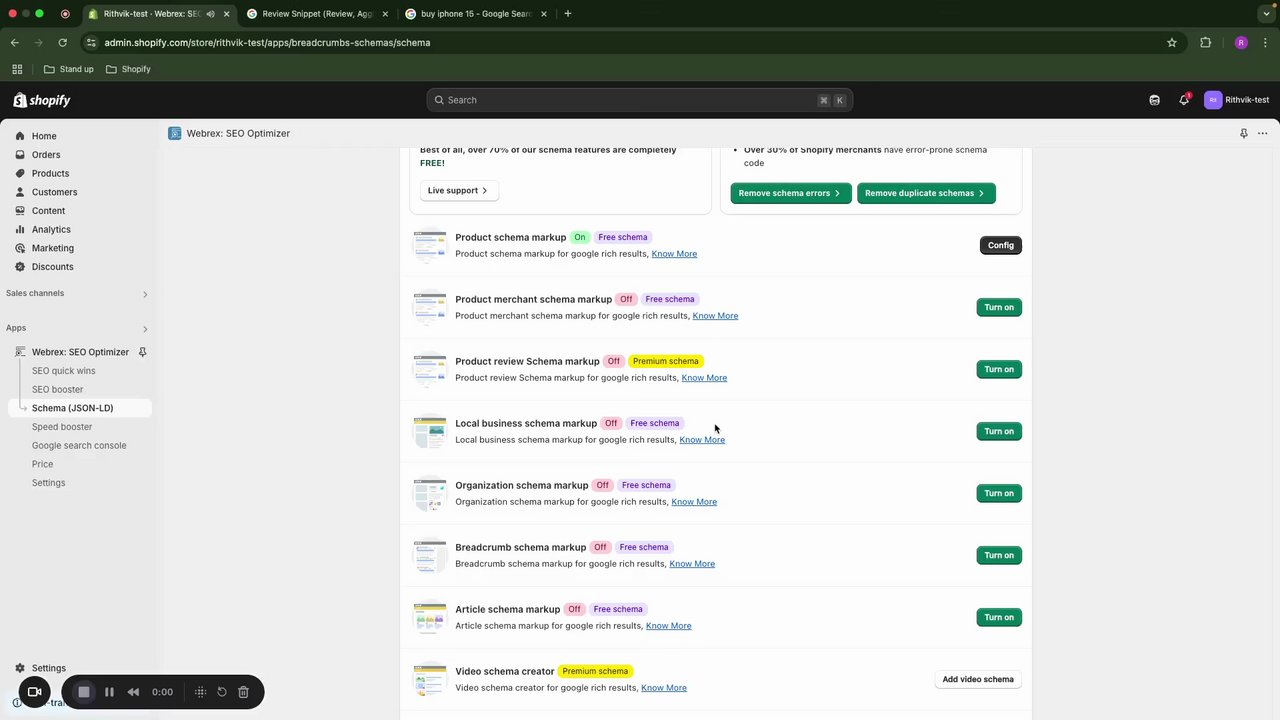Turn on Product merchant schema markup
Image resolution: width=1280 pixels, height=720 pixels.
point(999,307)
